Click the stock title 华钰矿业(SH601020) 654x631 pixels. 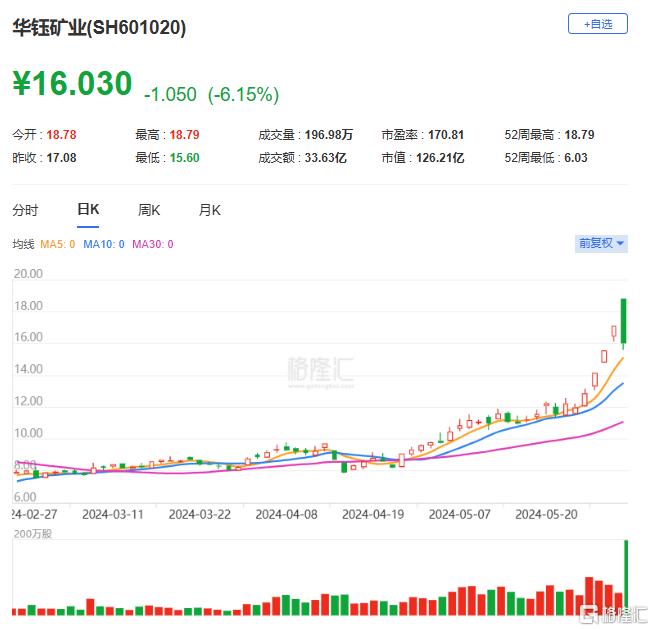(99, 28)
